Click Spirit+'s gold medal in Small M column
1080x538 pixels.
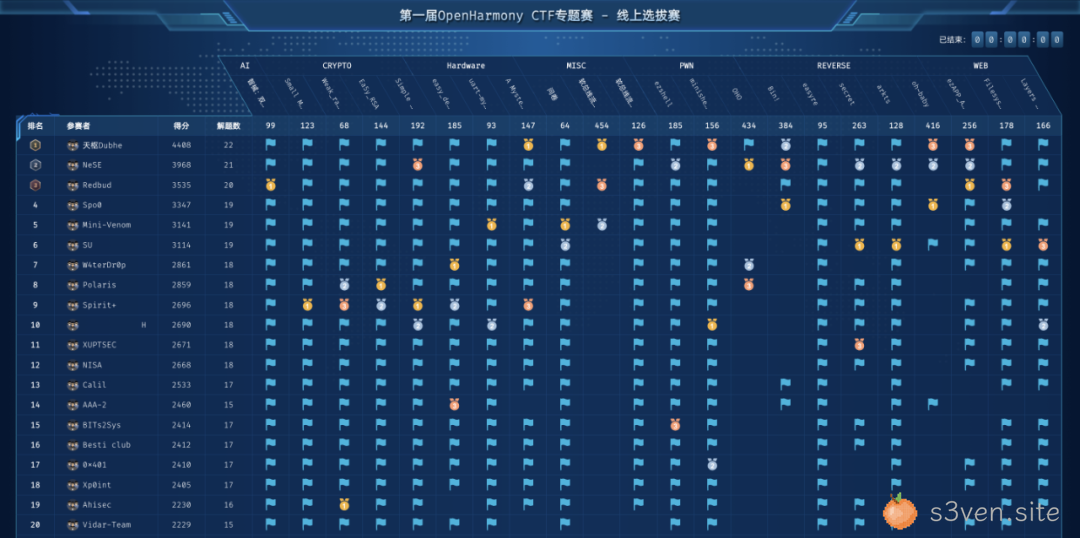pos(307,304)
